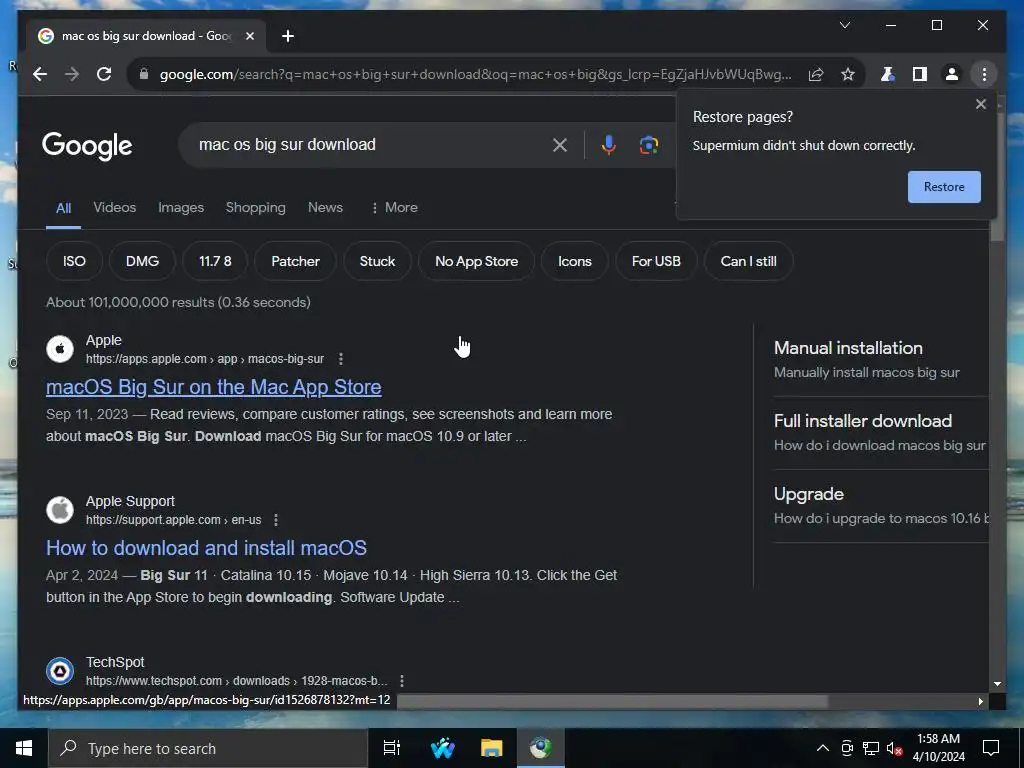Apply the Icons filter chip

[575, 261]
